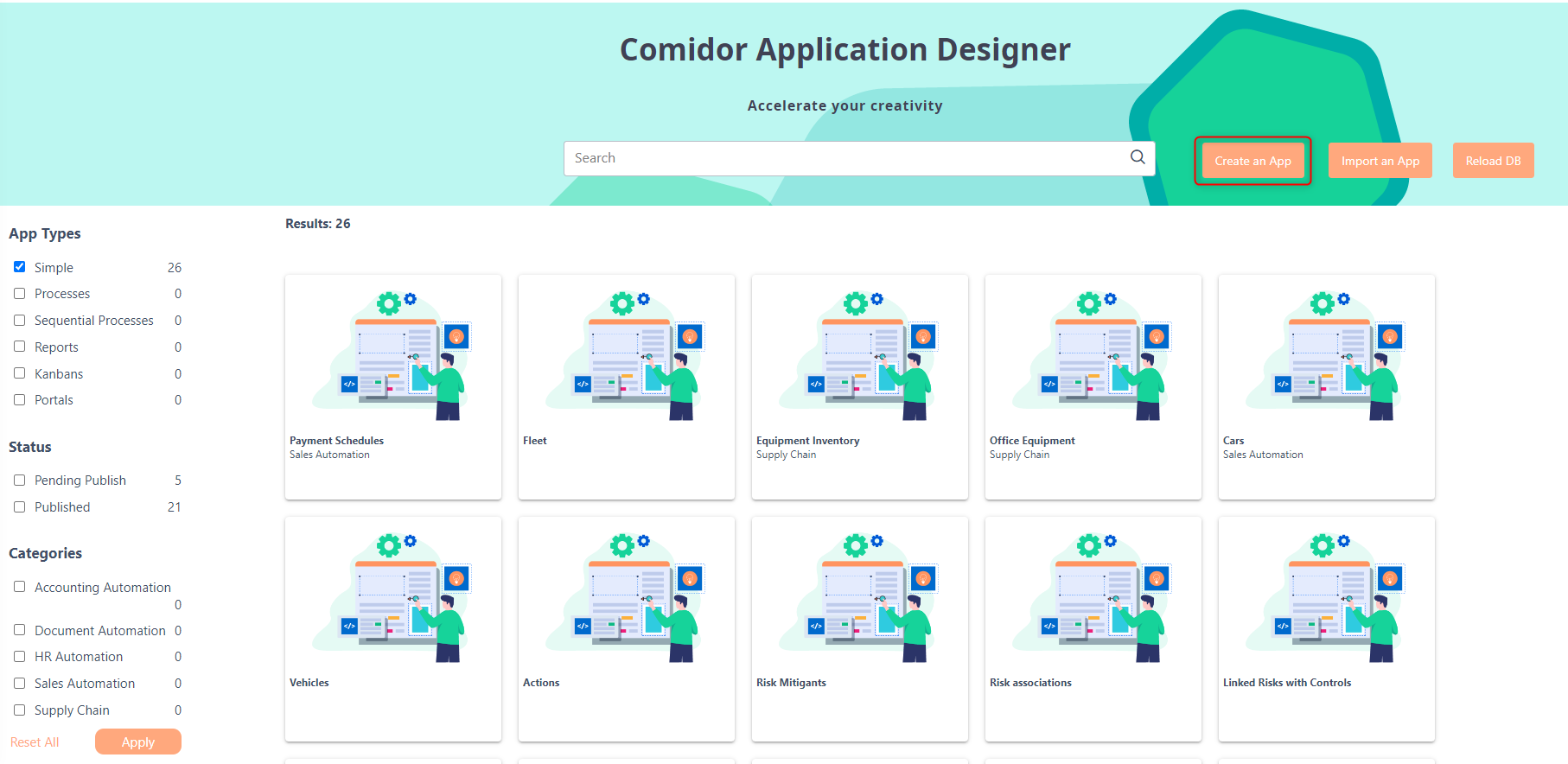The image size is (1568, 764).
Task: Check the Sequential Processes checkbox
Action: [19, 321]
